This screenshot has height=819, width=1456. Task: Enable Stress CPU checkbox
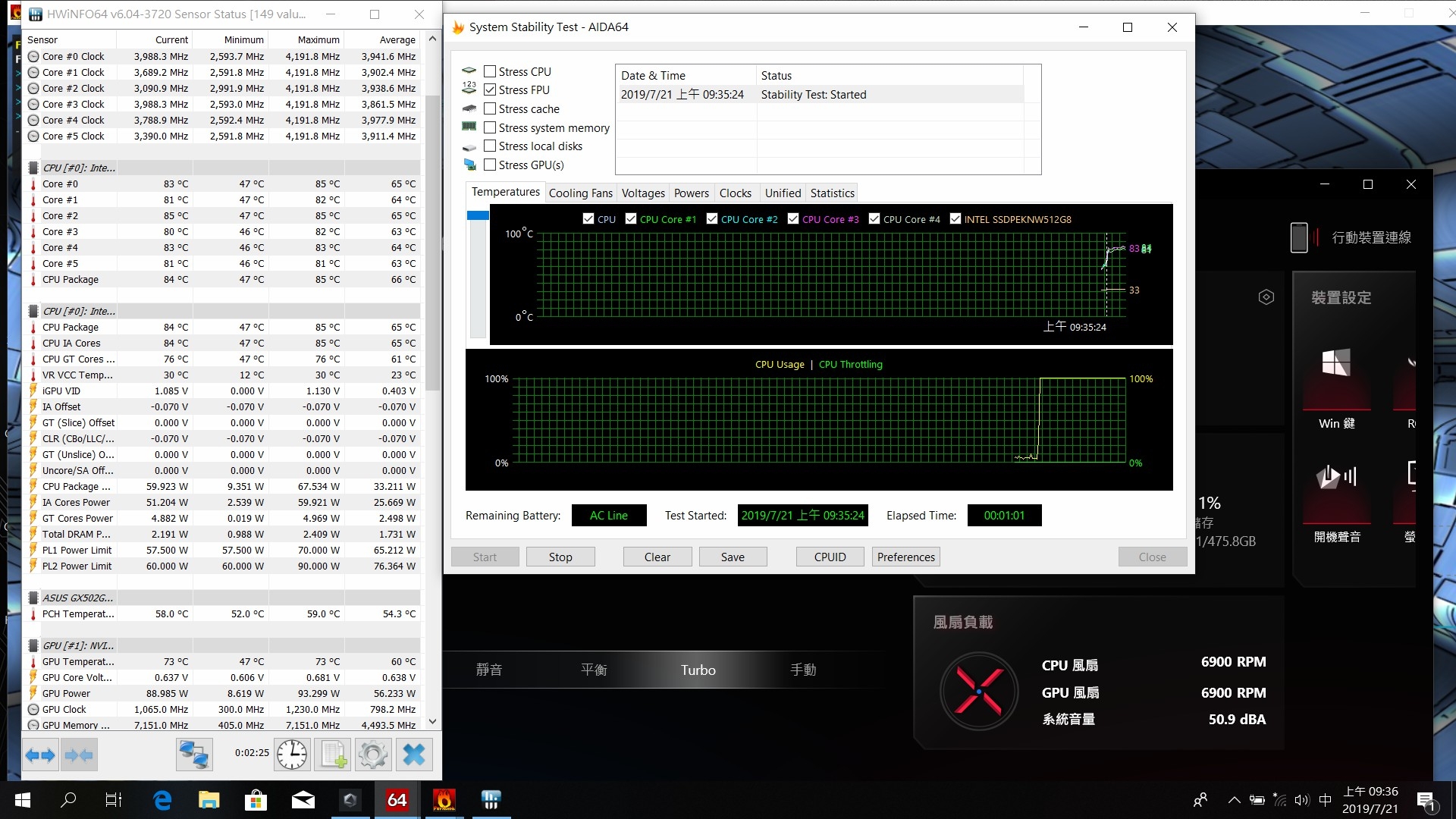(x=490, y=71)
